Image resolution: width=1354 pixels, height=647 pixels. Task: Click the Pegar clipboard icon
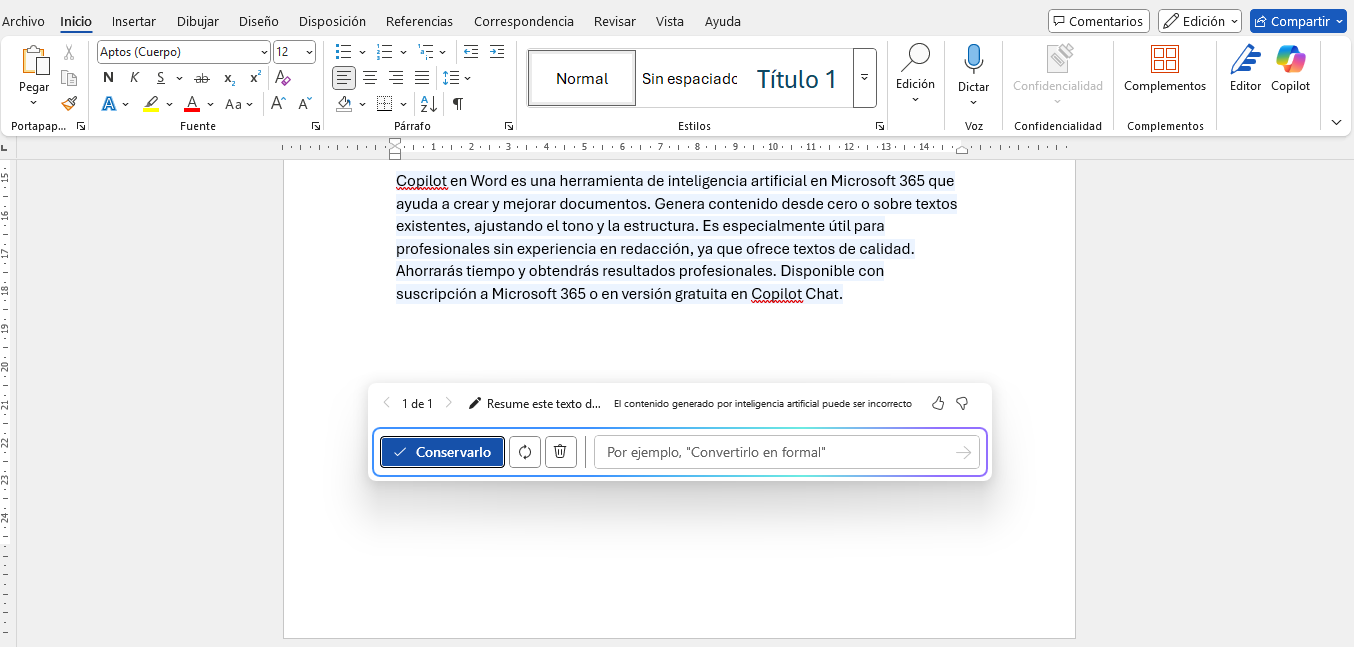[x=34, y=60]
